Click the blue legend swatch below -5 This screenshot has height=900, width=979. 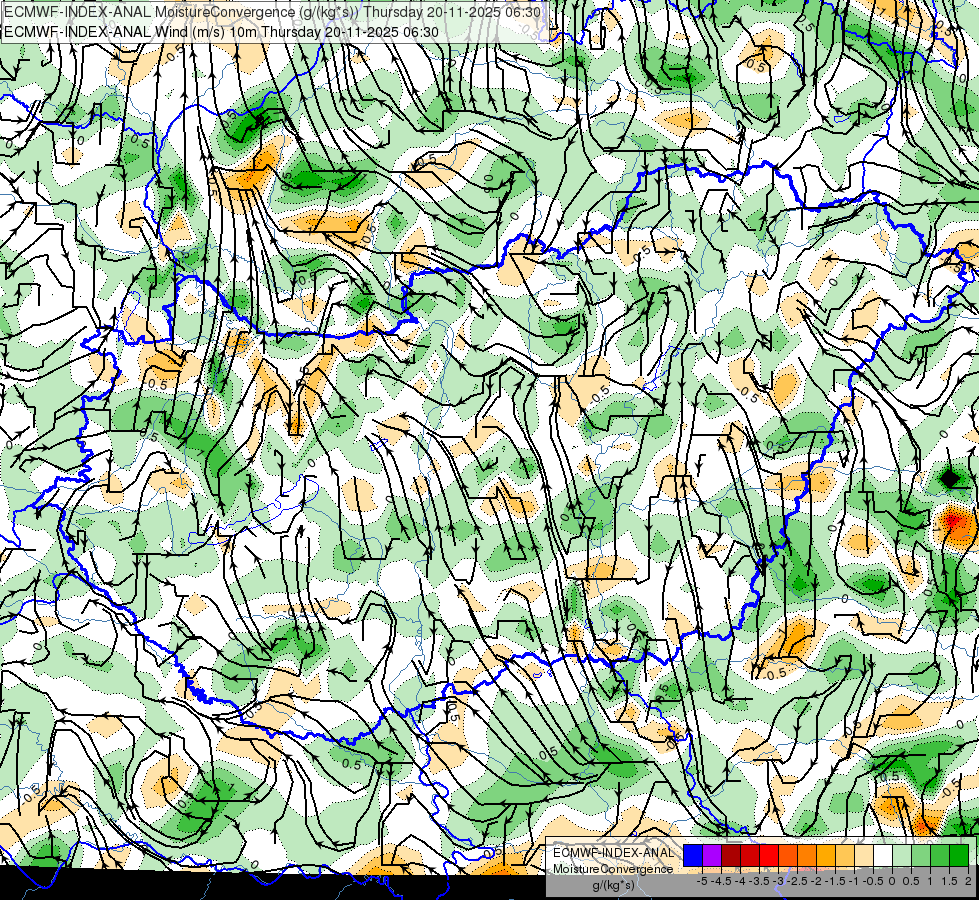pos(693,856)
